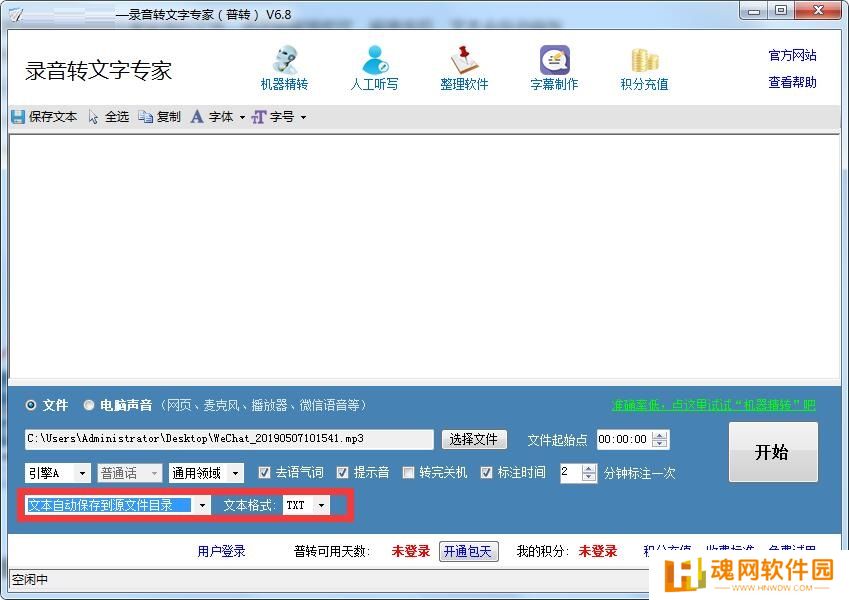Viewport: 849px width, 600px height.
Task: Click 全选 in the toolbar
Action: tap(117, 116)
